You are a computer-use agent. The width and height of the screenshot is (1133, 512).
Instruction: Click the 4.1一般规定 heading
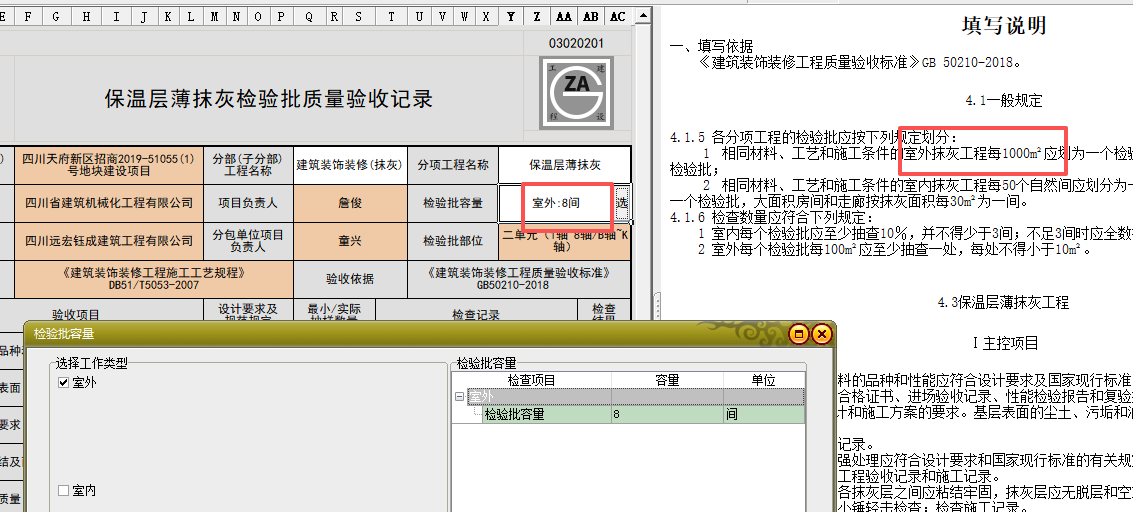pyautogui.click(x=1004, y=100)
